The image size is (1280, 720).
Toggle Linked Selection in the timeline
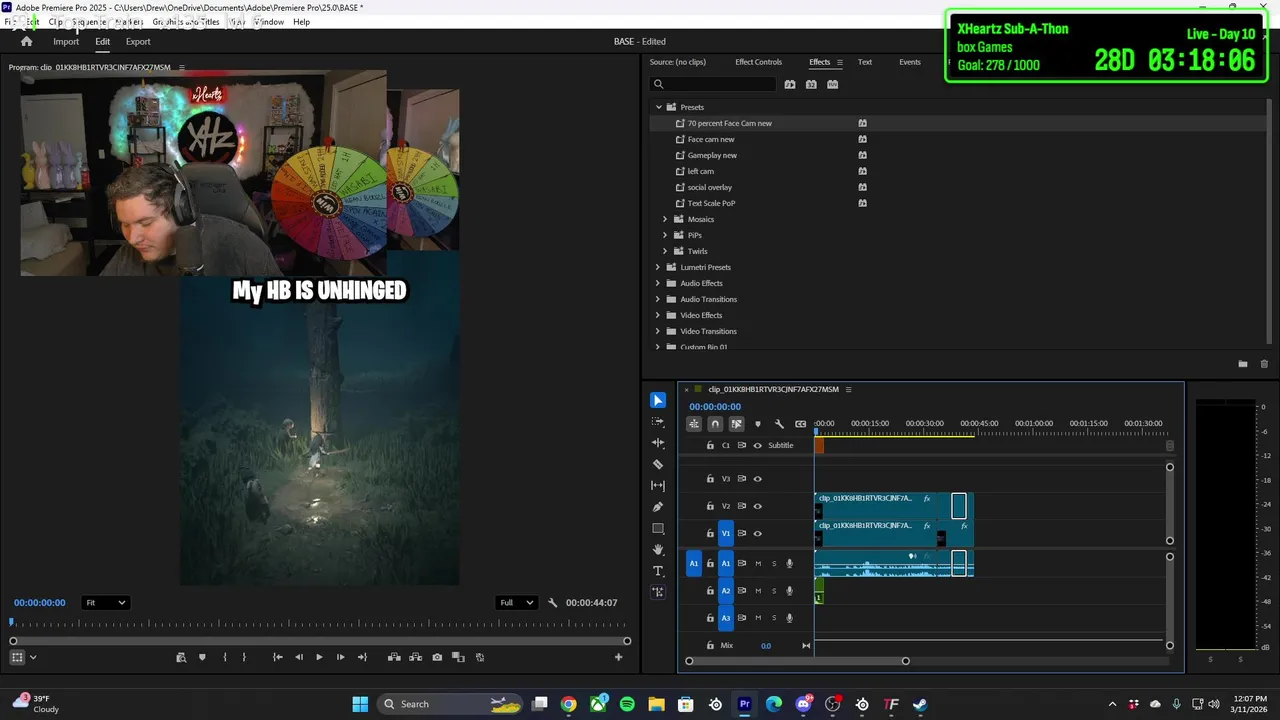coord(736,424)
